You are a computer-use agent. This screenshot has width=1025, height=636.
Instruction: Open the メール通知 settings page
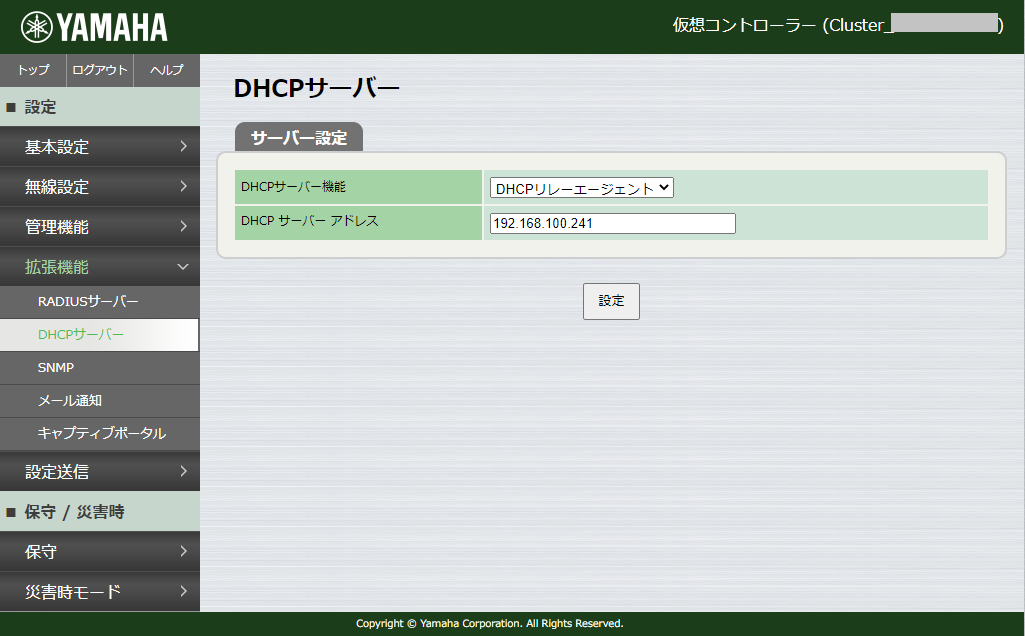coord(100,401)
